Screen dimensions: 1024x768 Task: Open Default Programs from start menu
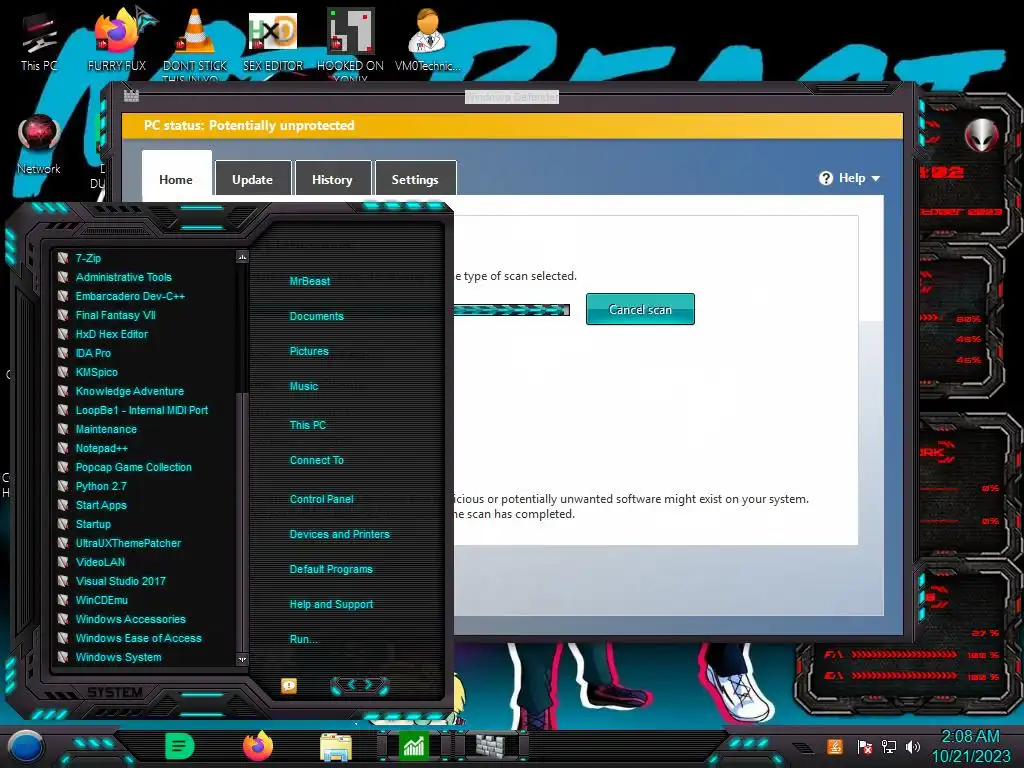331,569
